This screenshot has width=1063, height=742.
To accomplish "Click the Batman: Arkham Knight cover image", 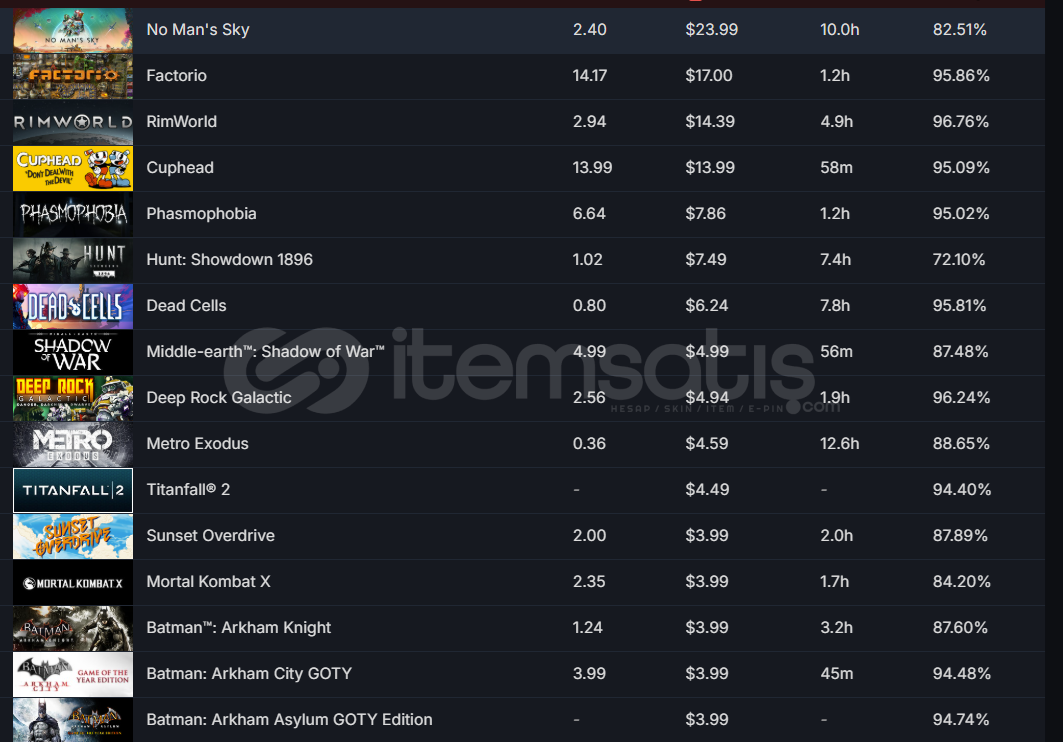I will (73, 628).
